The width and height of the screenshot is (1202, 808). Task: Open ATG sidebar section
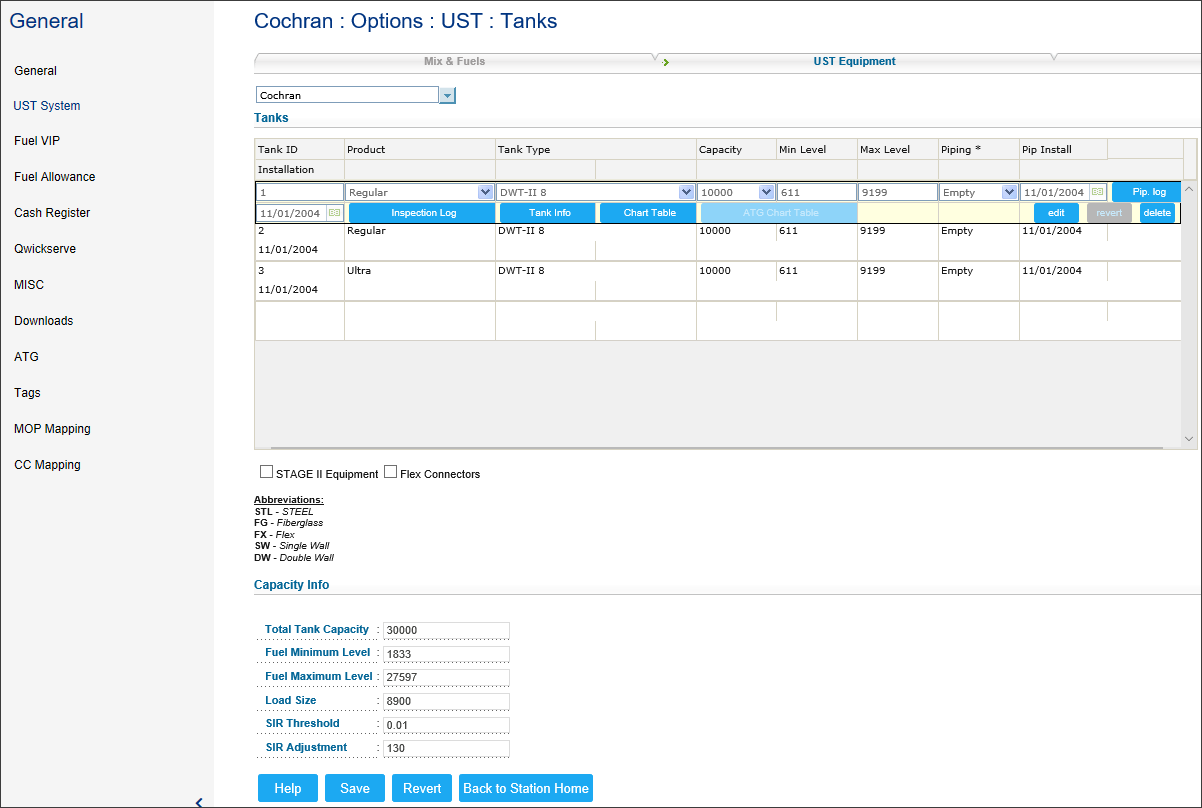click(x=27, y=357)
